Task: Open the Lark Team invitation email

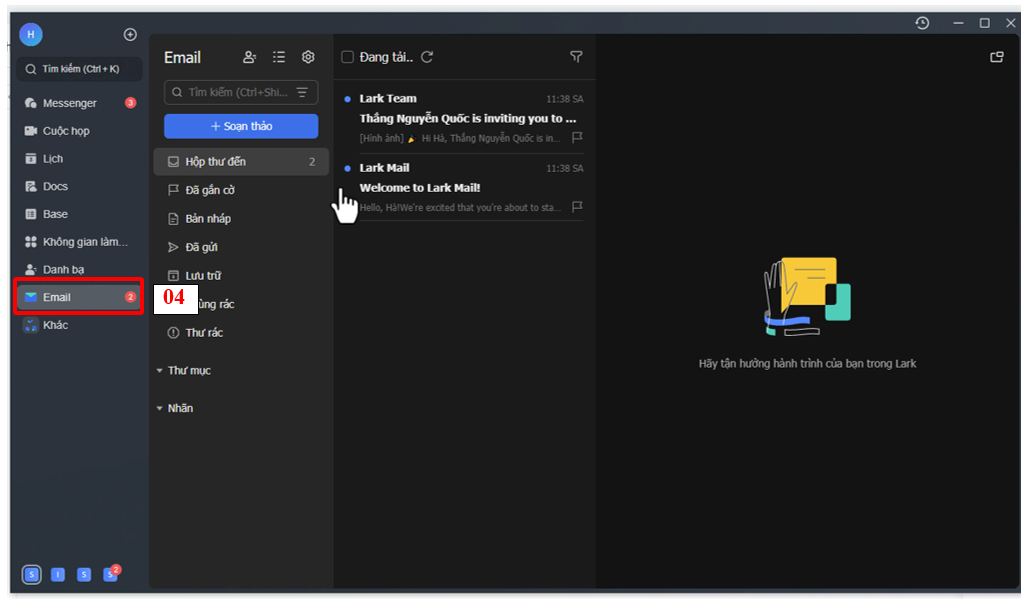Action: (464, 117)
